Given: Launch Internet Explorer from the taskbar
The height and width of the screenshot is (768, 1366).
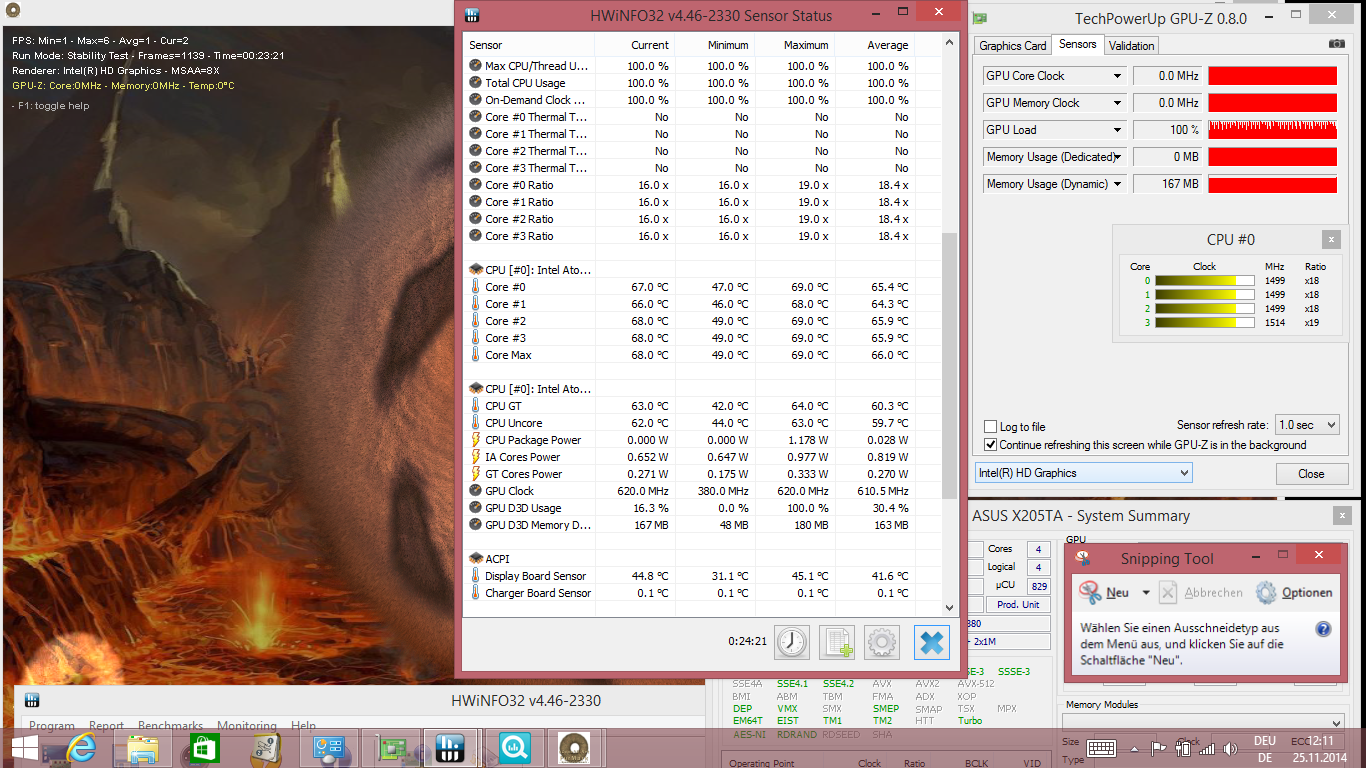Looking at the screenshot, I should tap(82, 748).
